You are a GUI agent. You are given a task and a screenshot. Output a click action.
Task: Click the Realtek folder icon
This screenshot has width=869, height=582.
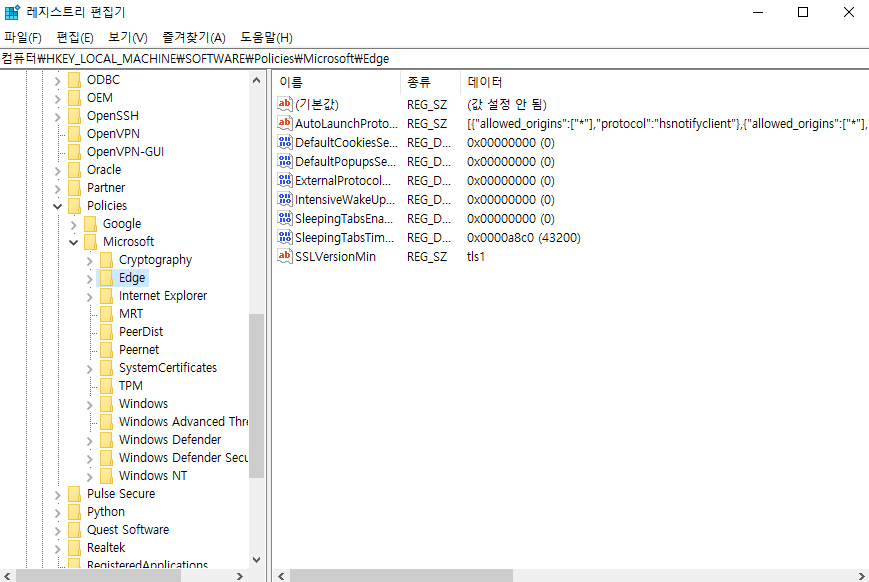click(74, 548)
